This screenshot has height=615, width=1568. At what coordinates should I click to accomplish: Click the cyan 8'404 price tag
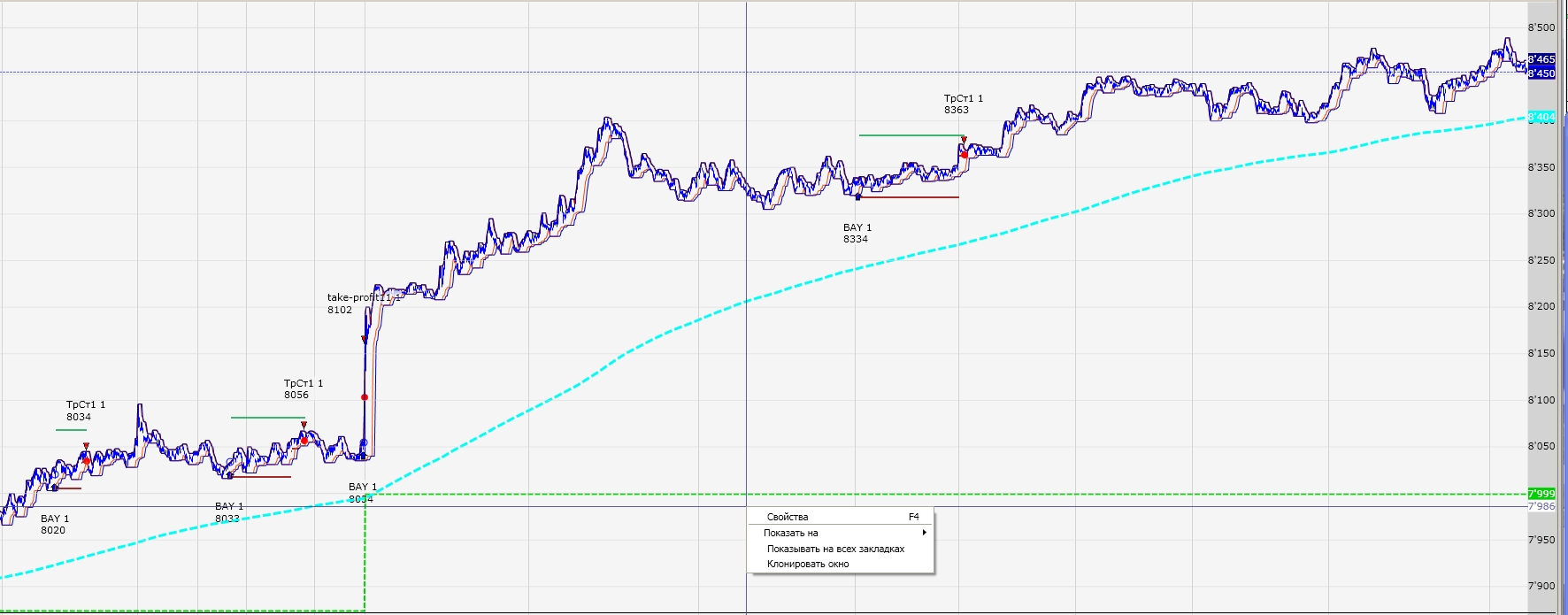pos(1541,117)
